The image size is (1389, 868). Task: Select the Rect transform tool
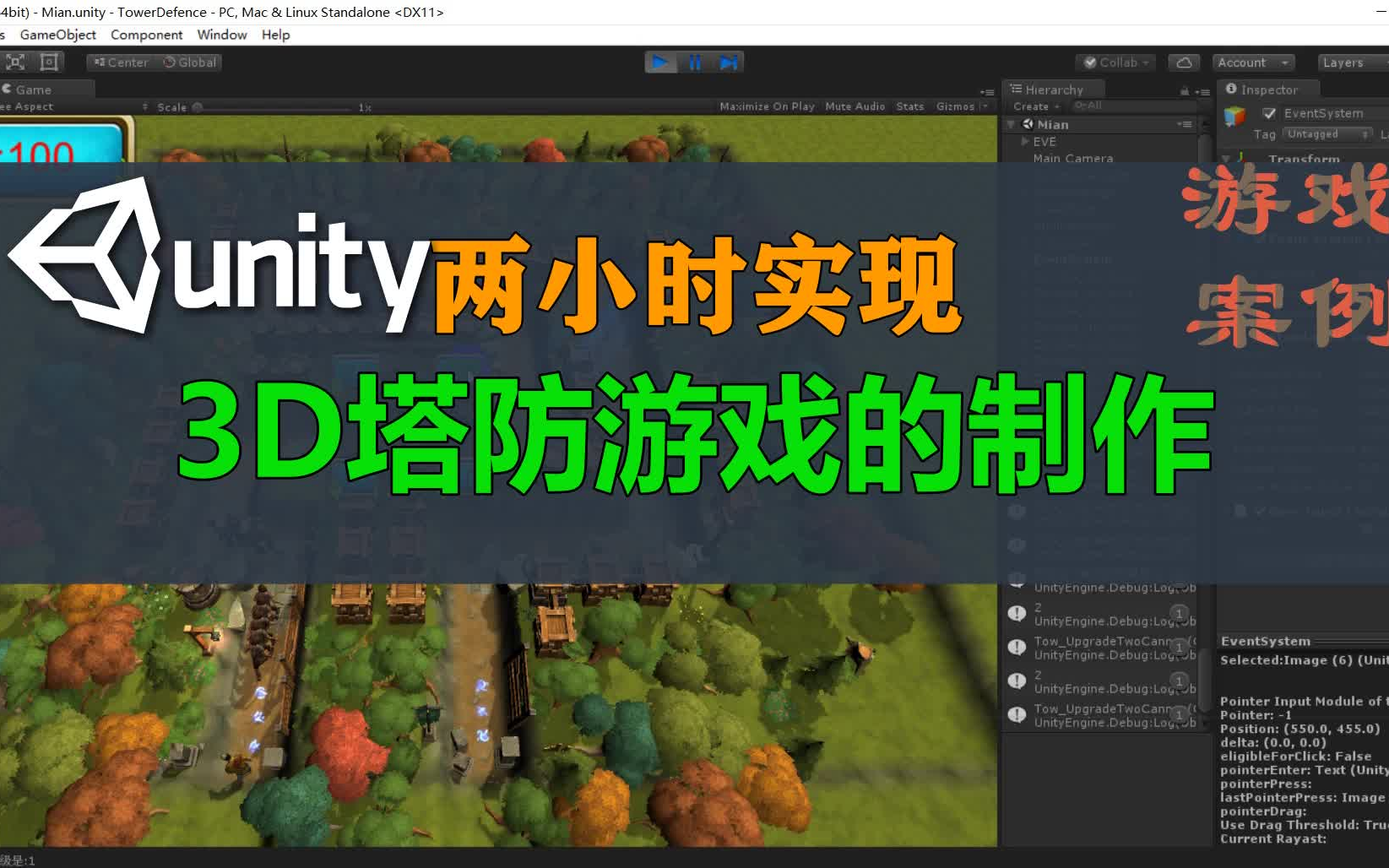(49, 62)
